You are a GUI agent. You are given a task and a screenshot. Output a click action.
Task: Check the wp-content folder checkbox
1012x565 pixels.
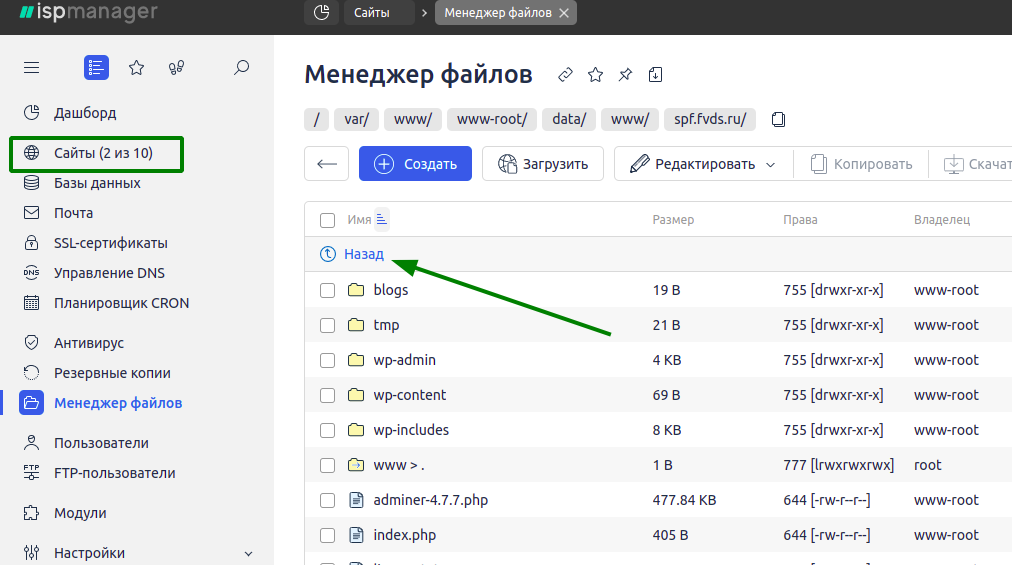pyautogui.click(x=327, y=395)
